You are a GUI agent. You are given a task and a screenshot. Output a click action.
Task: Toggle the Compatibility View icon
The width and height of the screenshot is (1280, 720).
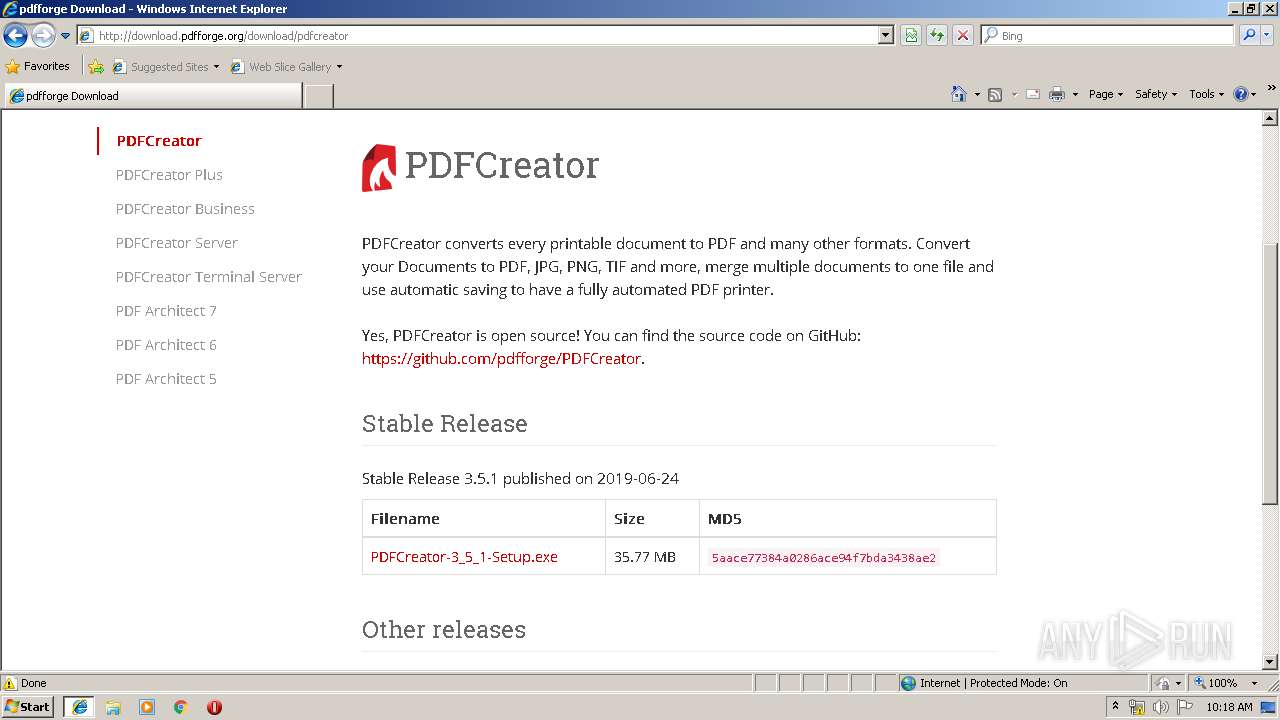pyautogui.click(x=911, y=36)
